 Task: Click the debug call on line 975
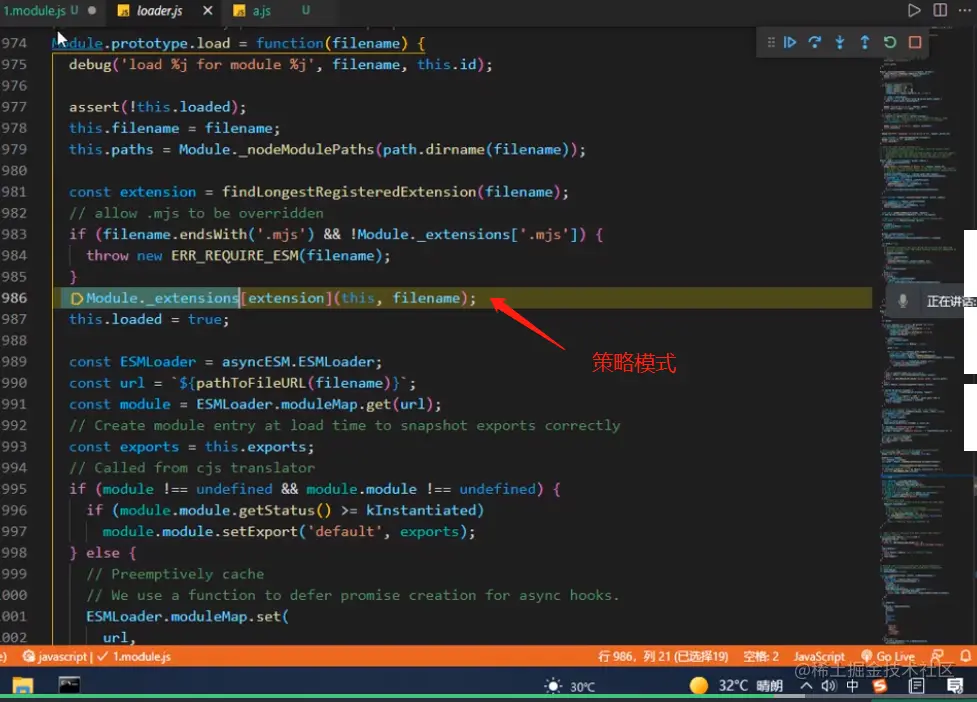[90, 65]
